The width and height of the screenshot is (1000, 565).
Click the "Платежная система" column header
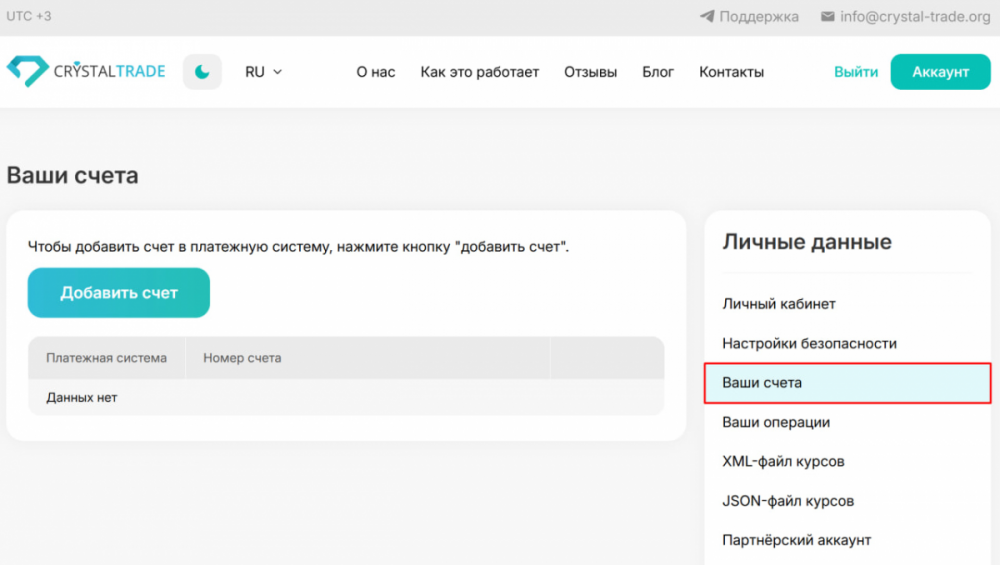point(106,358)
